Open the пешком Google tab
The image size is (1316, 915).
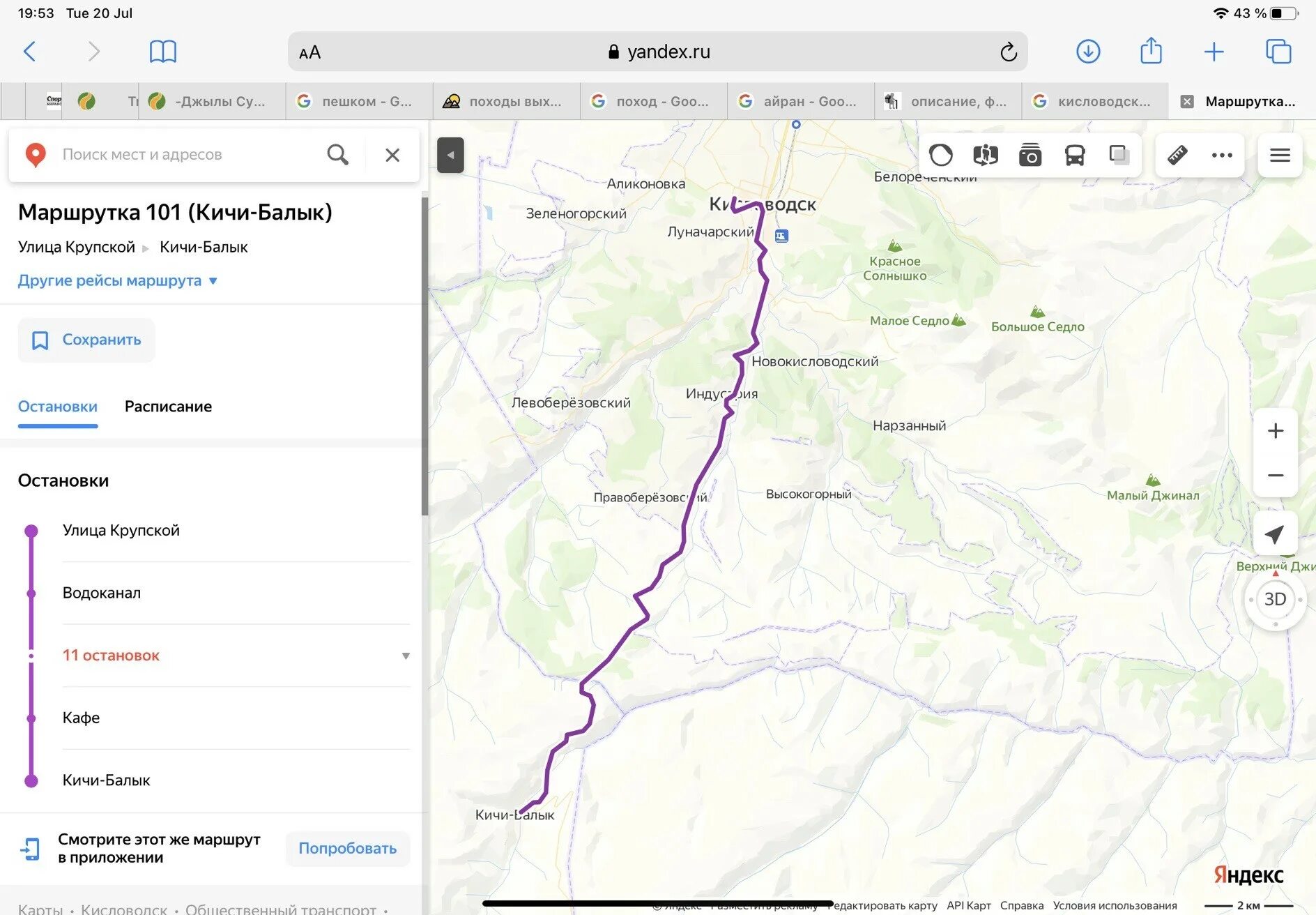(x=359, y=102)
